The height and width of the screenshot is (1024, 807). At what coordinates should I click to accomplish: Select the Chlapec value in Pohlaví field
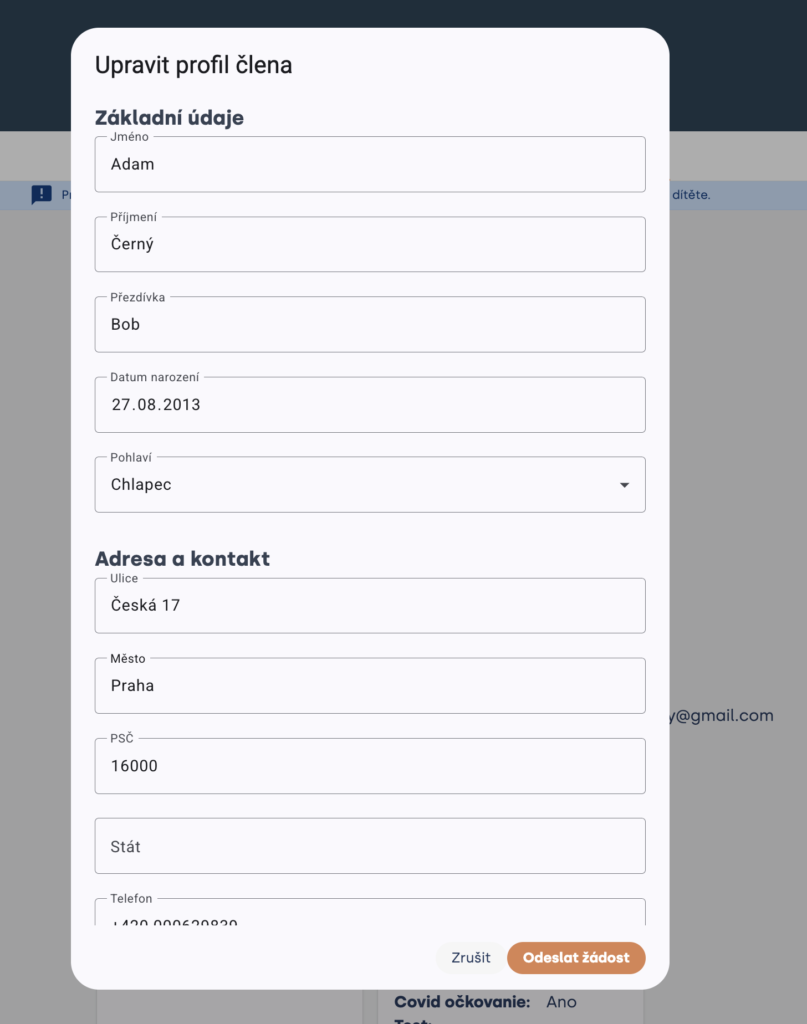tap(141, 485)
